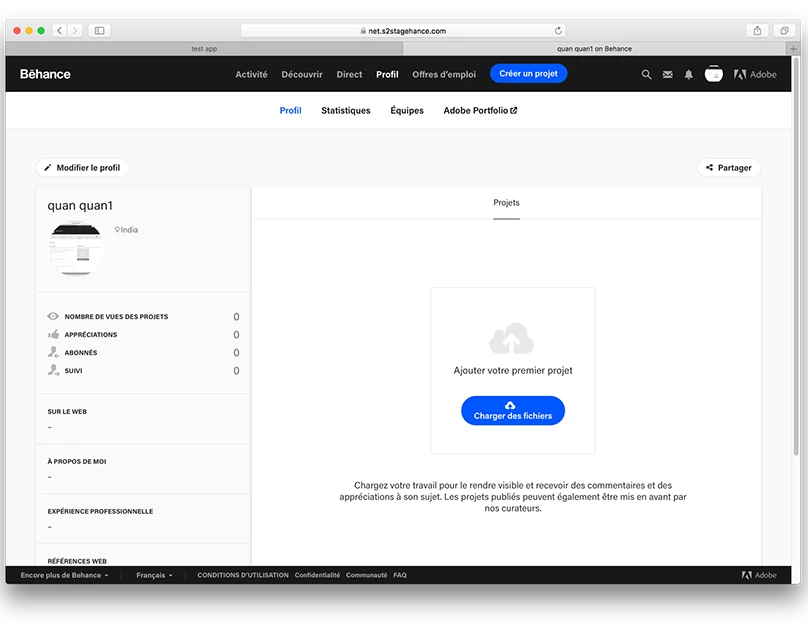Open the Équipes tab
This screenshot has height=632, width=808.
[407, 111]
